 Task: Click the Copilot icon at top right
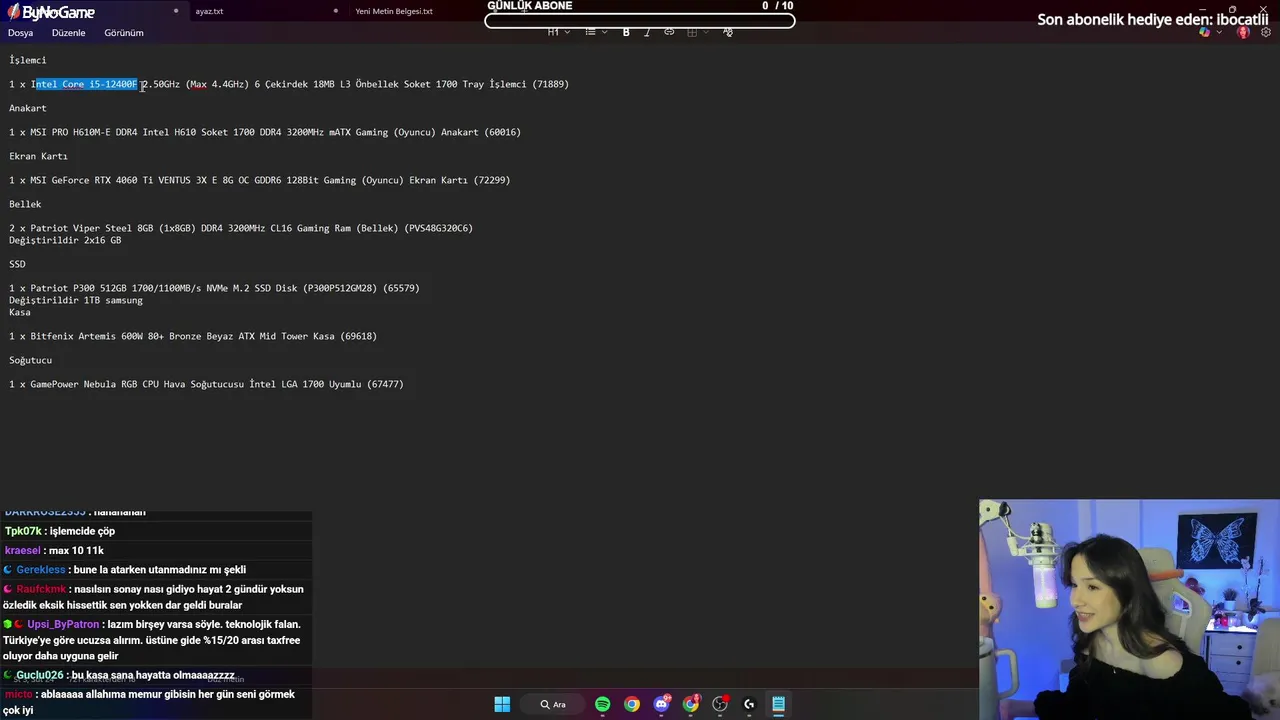coord(1205,32)
